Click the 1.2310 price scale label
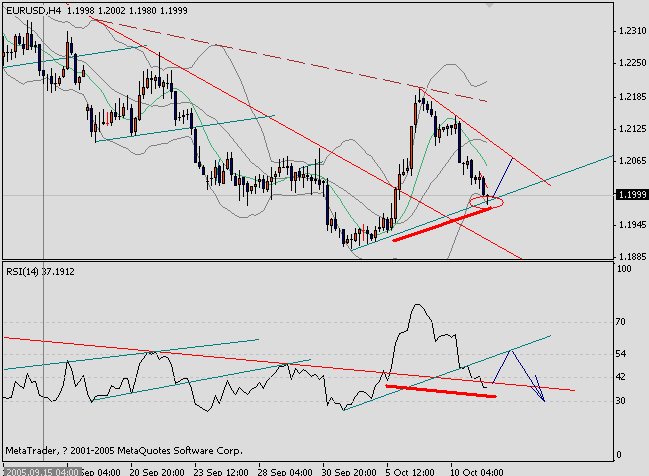The width and height of the screenshot is (649, 476). (632, 31)
